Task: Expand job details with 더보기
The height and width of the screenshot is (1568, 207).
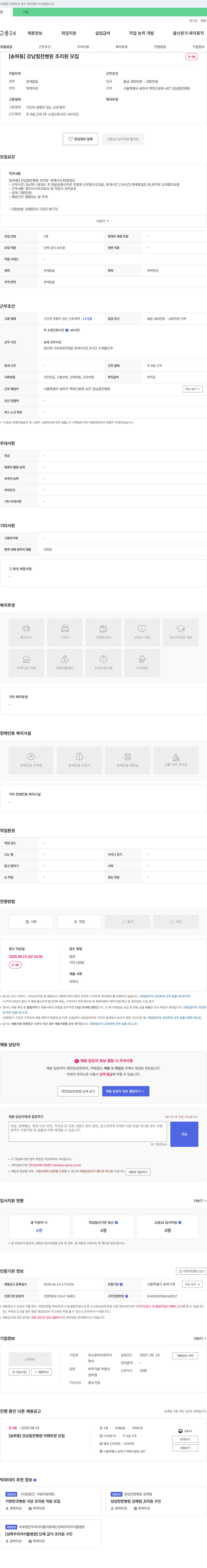Action: point(103,221)
